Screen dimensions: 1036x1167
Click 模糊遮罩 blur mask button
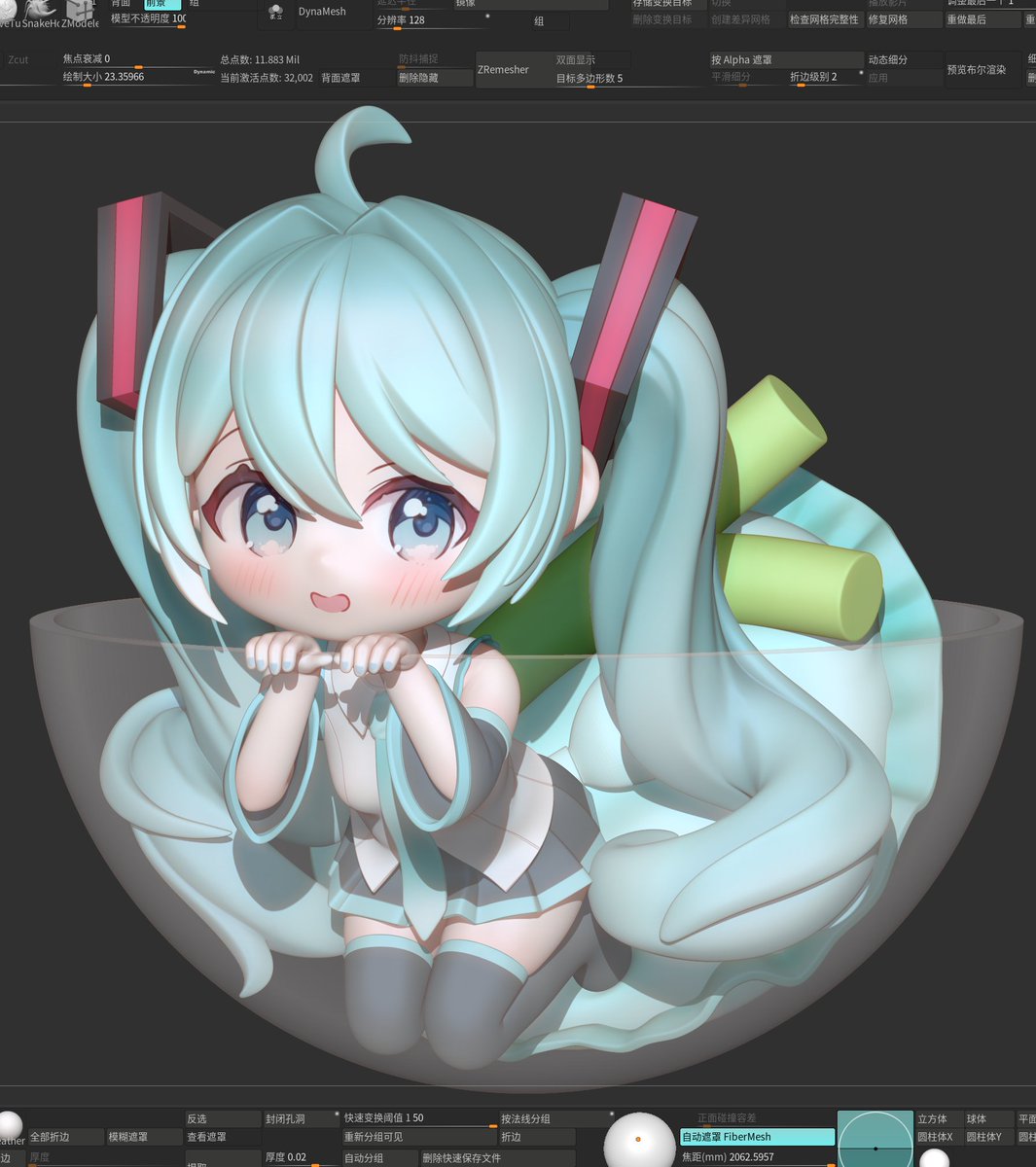point(145,1136)
